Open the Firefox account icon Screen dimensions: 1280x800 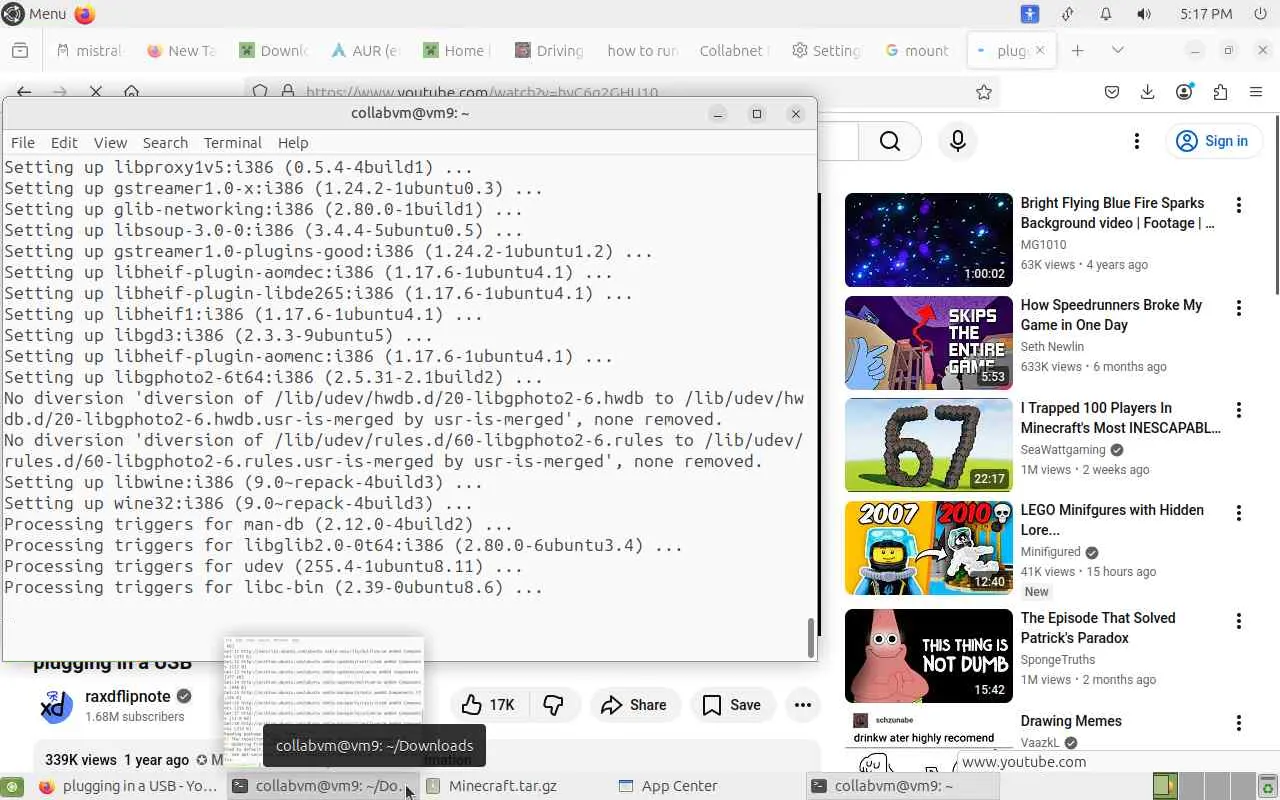pos(1184,92)
